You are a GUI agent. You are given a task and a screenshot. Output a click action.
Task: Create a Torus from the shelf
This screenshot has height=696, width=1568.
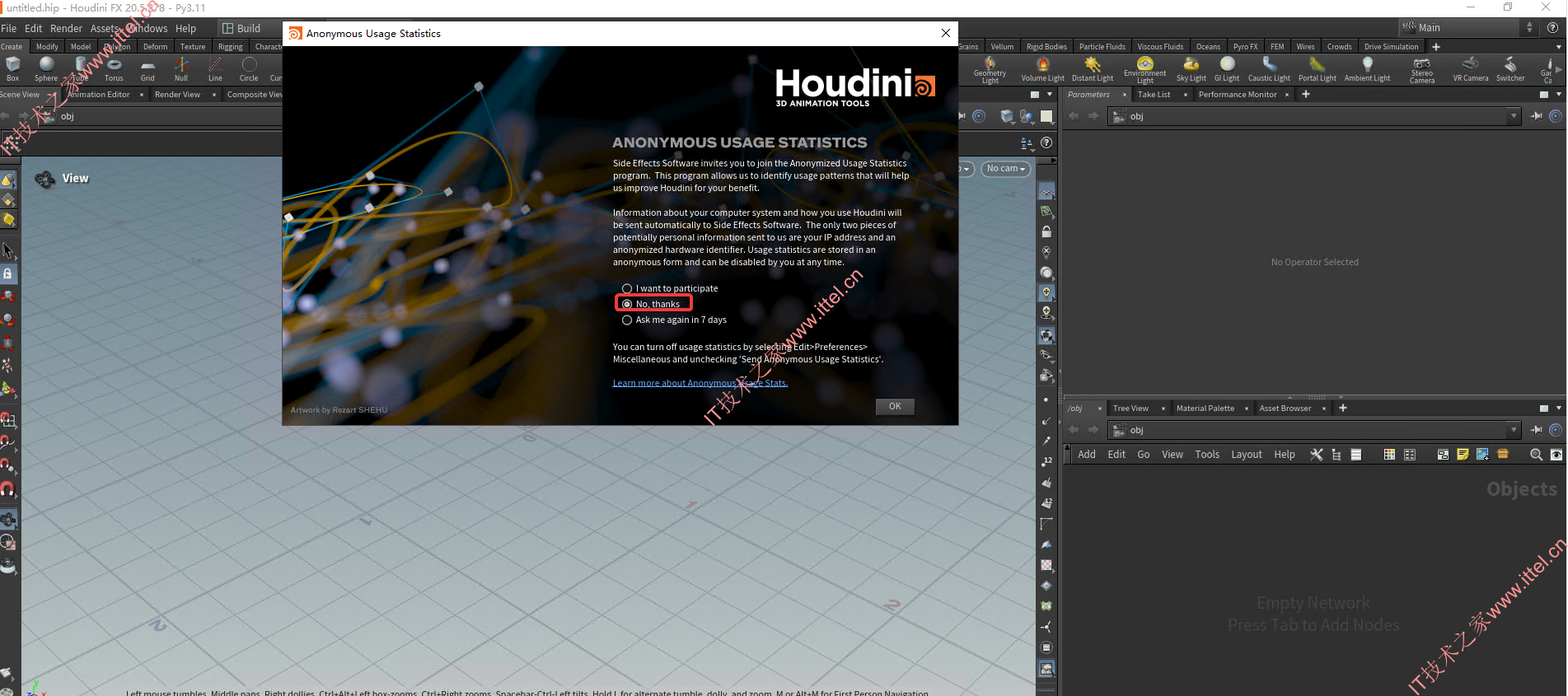pyautogui.click(x=114, y=69)
